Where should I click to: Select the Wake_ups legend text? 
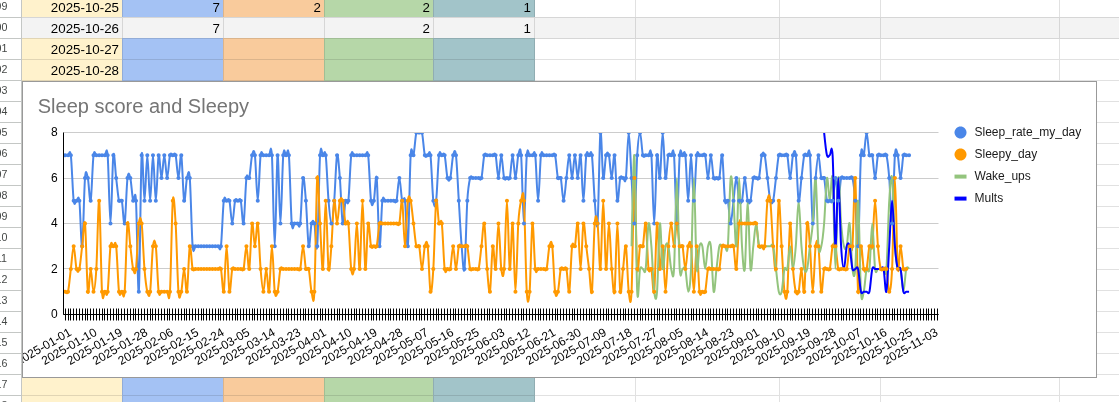(1002, 176)
